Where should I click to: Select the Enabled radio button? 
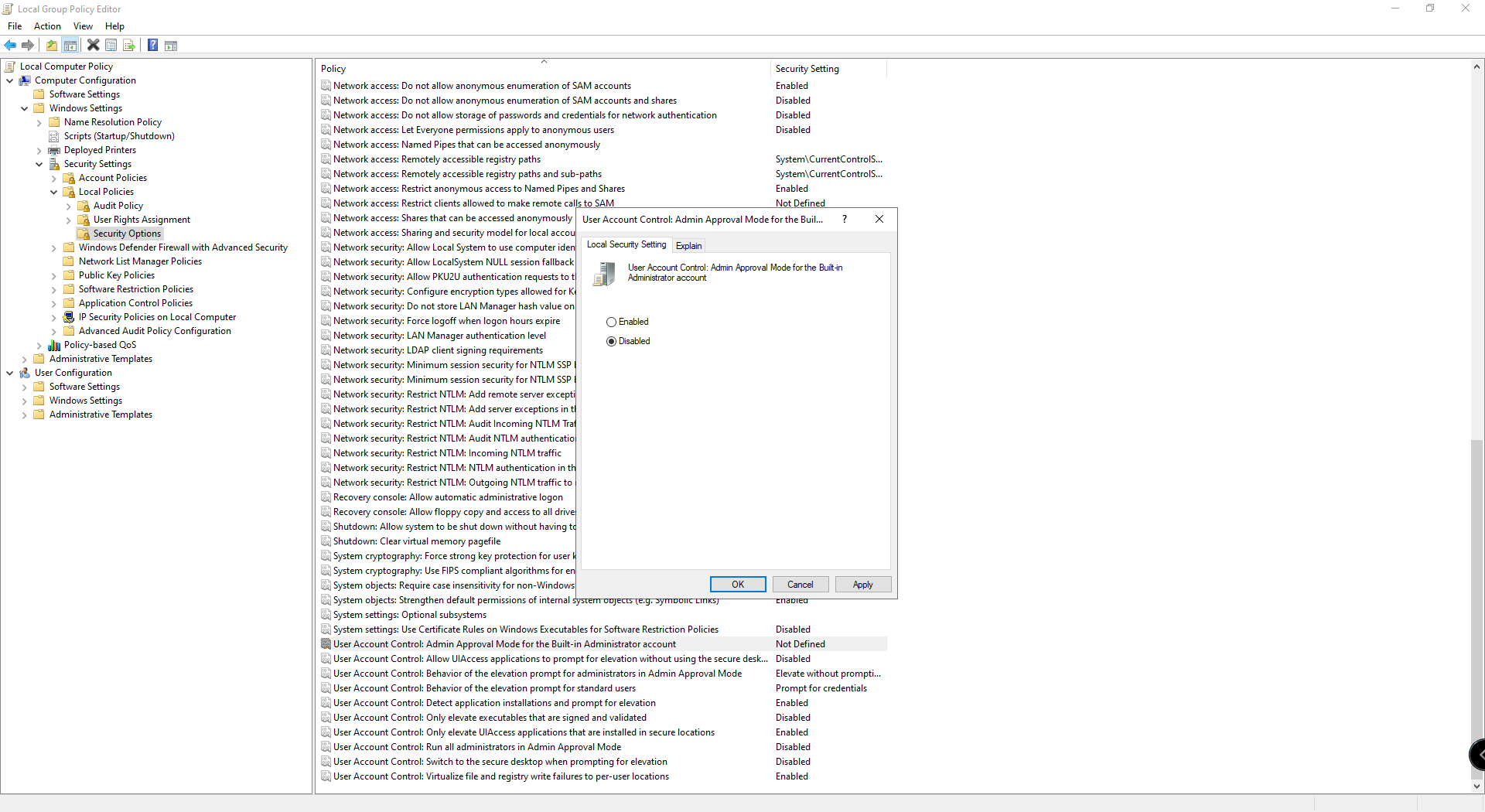pyautogui.click(x=612, y=322)
